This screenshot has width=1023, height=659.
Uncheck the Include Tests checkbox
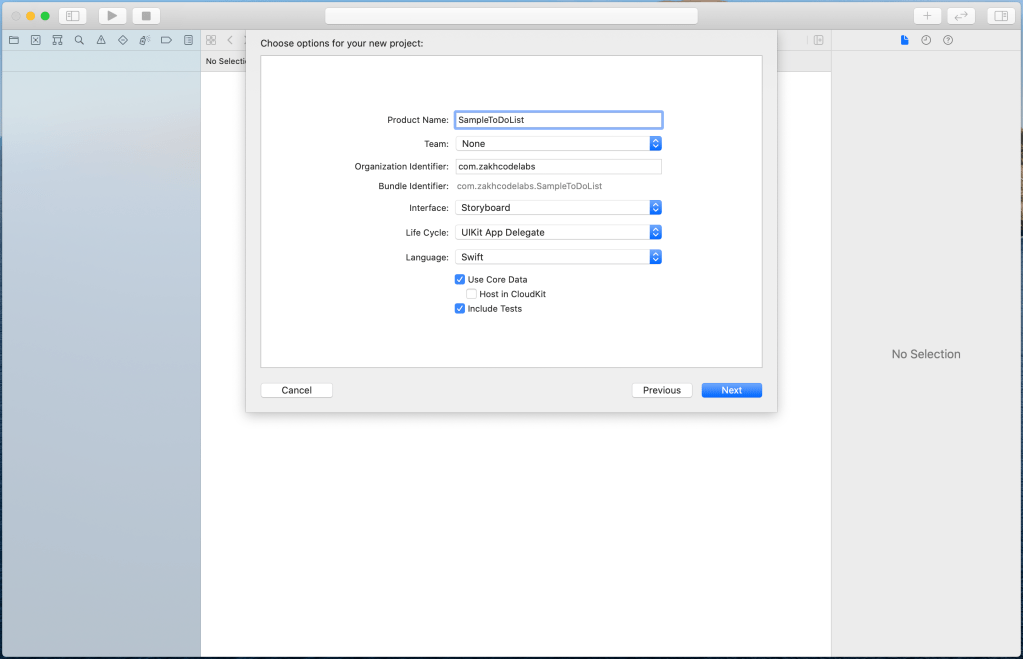[460, 309]
